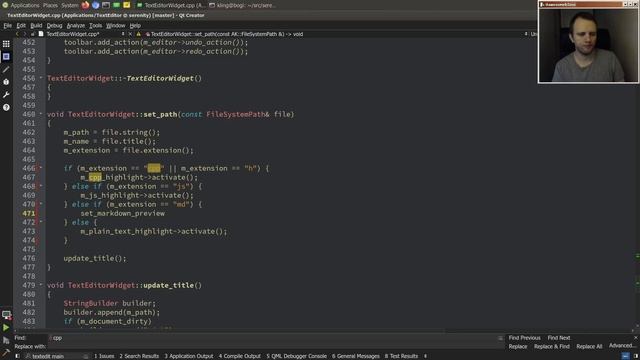The height and width of the screenshot is (360, 640).
Task: Open the Welcome mode grid icon
Action: (6, 44)
